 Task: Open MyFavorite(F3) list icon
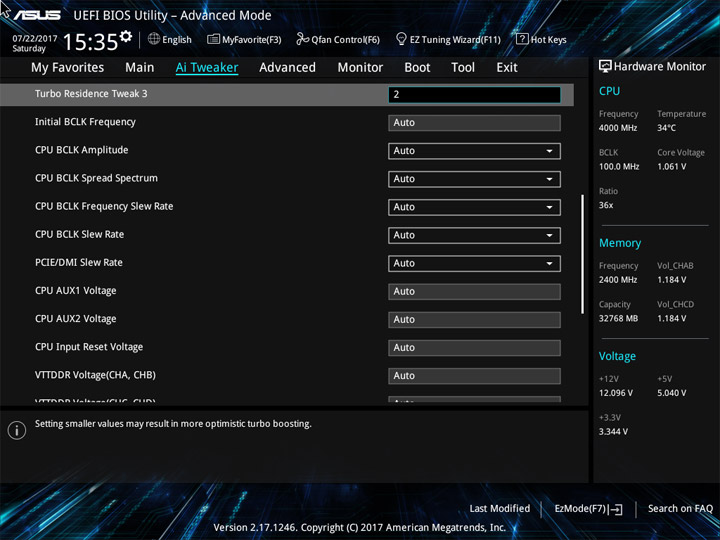pos(213,39)
